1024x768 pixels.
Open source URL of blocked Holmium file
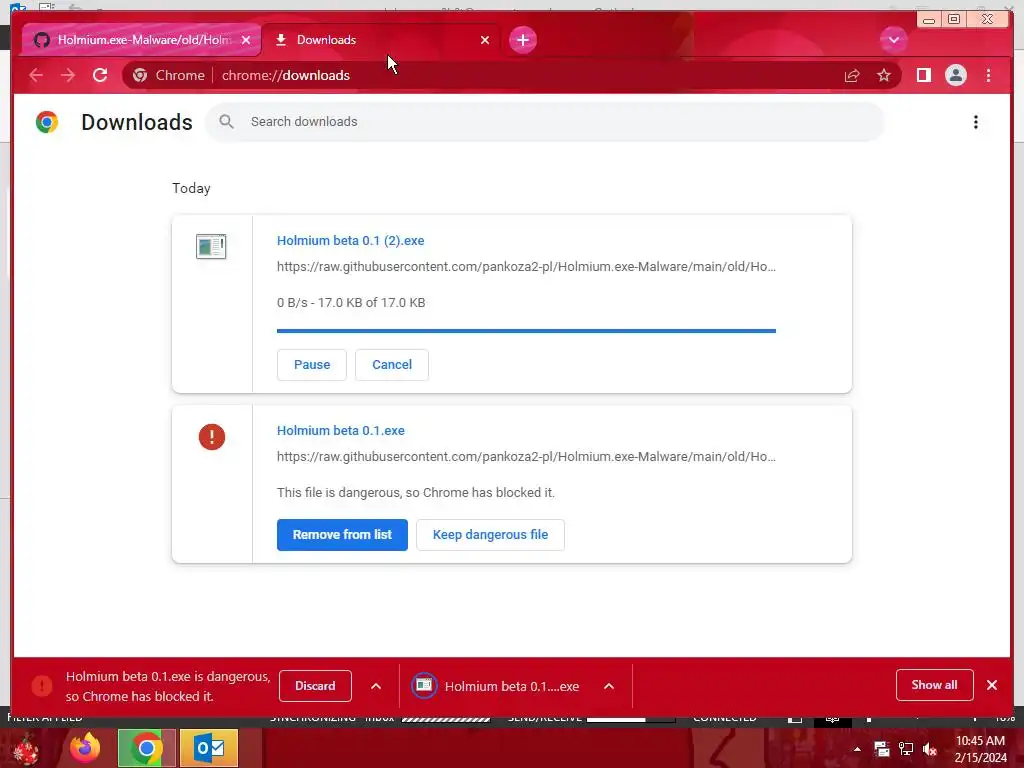(526, 456)
